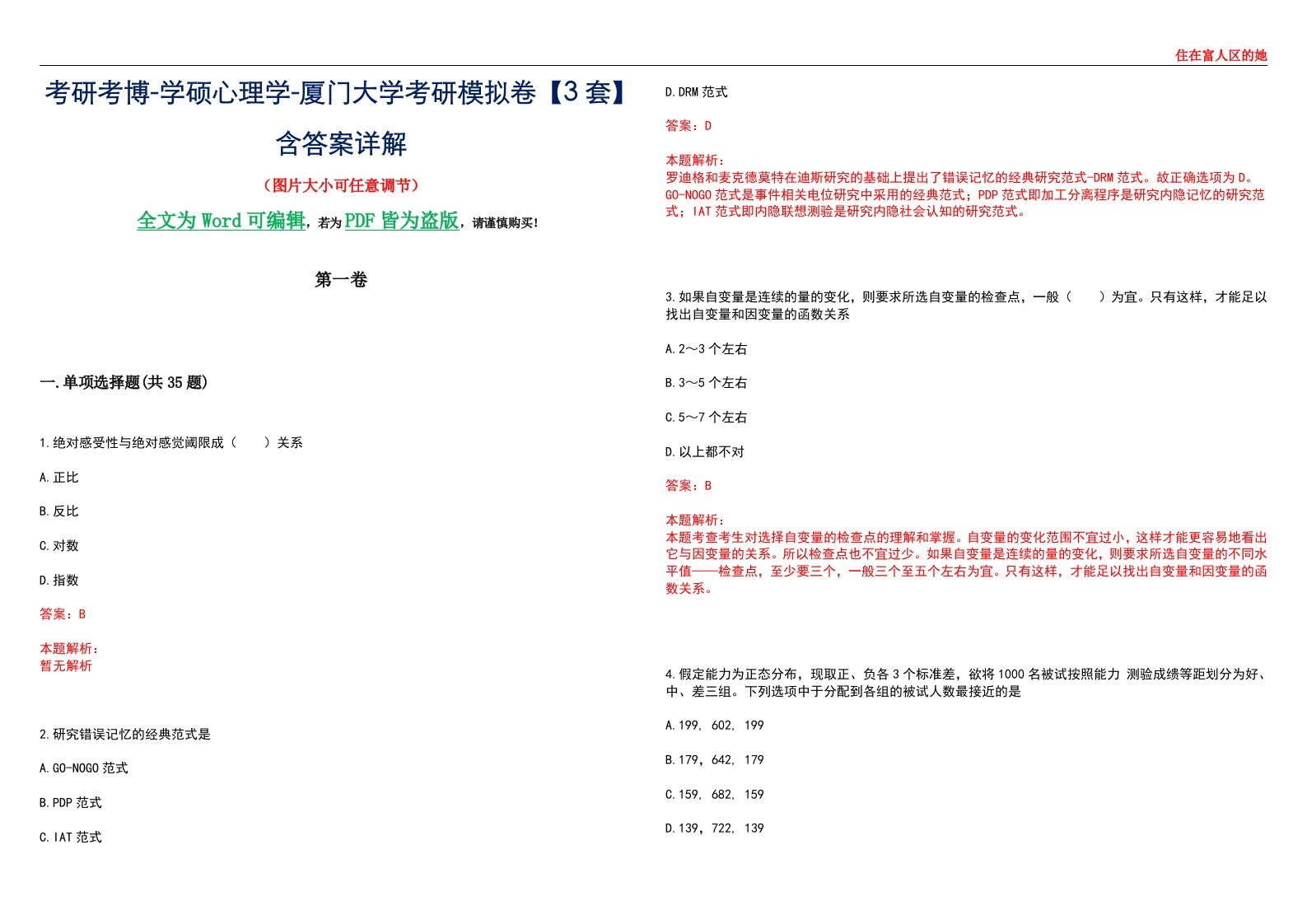Select option B.3～5 个左右
This screenshot has height=924, width=1307.
click(707, 383)
